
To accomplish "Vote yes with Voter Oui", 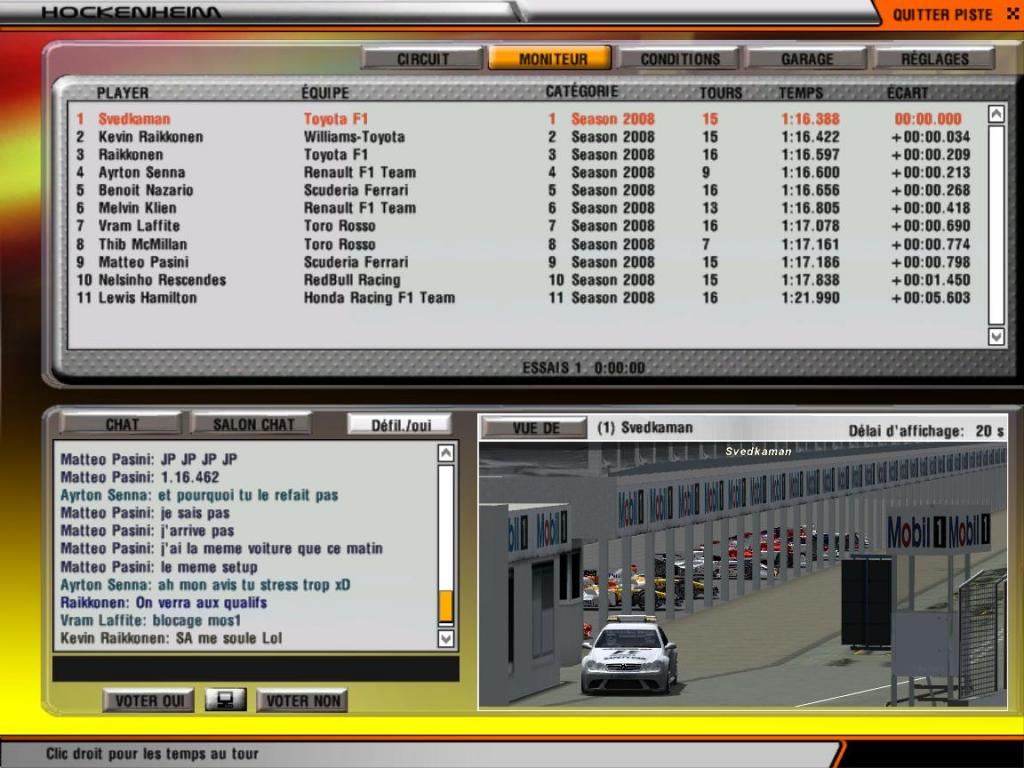I will tap(149, 701).
